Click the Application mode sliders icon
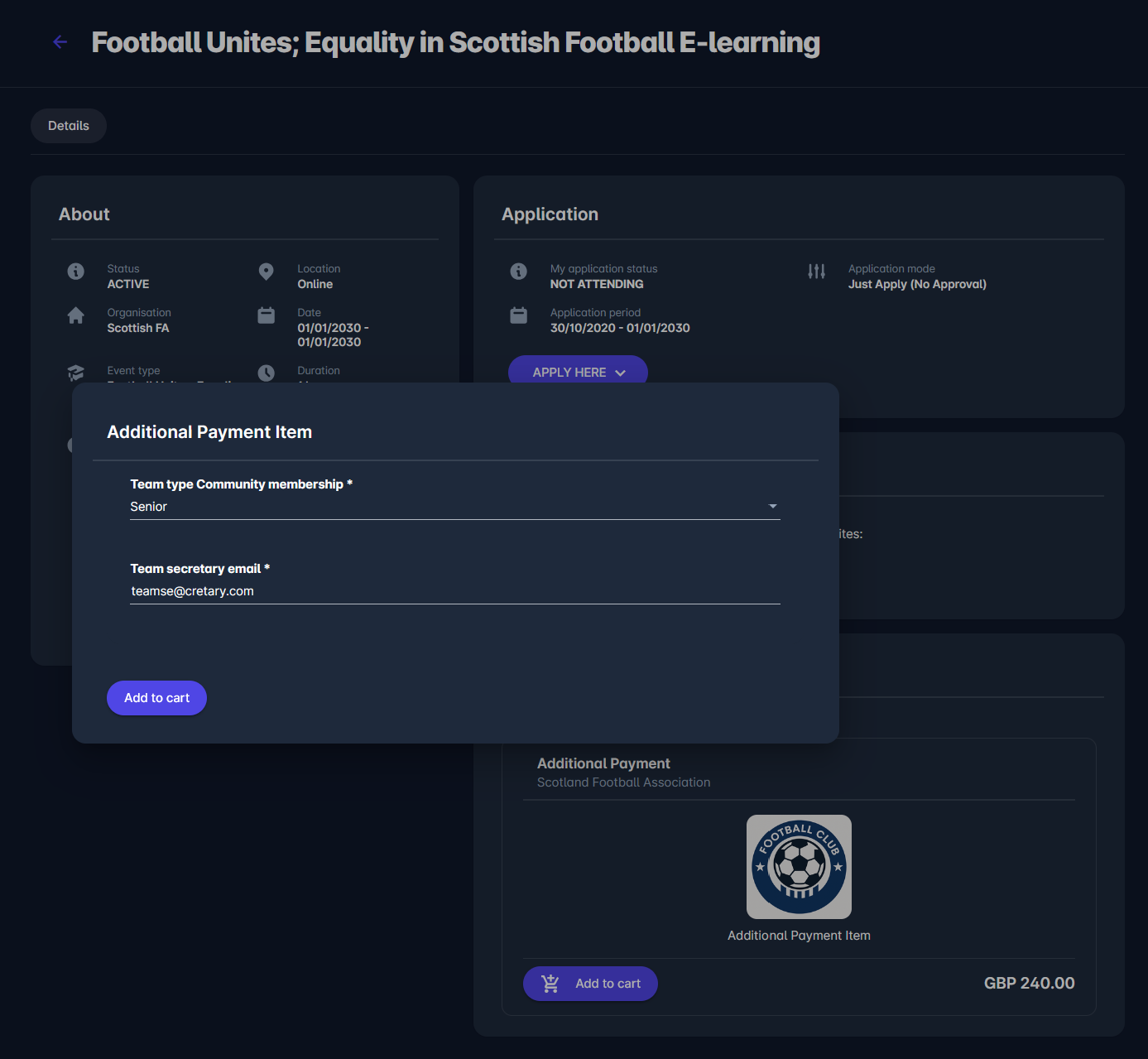 [x=816, y=272]
